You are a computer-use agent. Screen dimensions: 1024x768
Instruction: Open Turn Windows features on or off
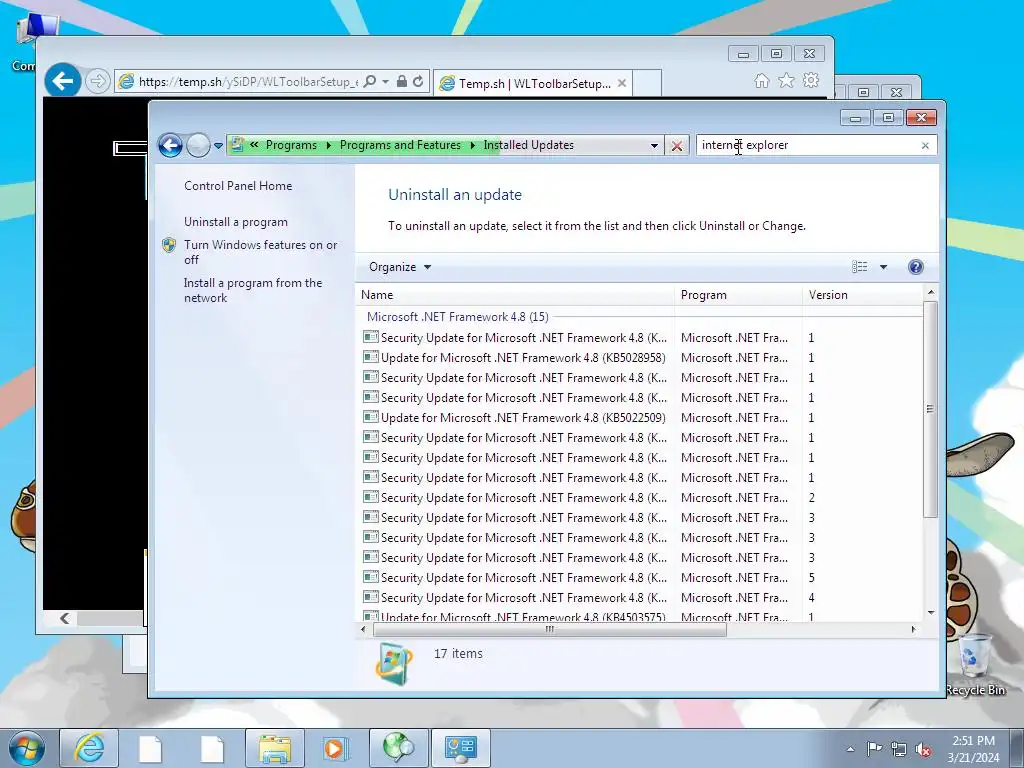[x=260, y=252]
